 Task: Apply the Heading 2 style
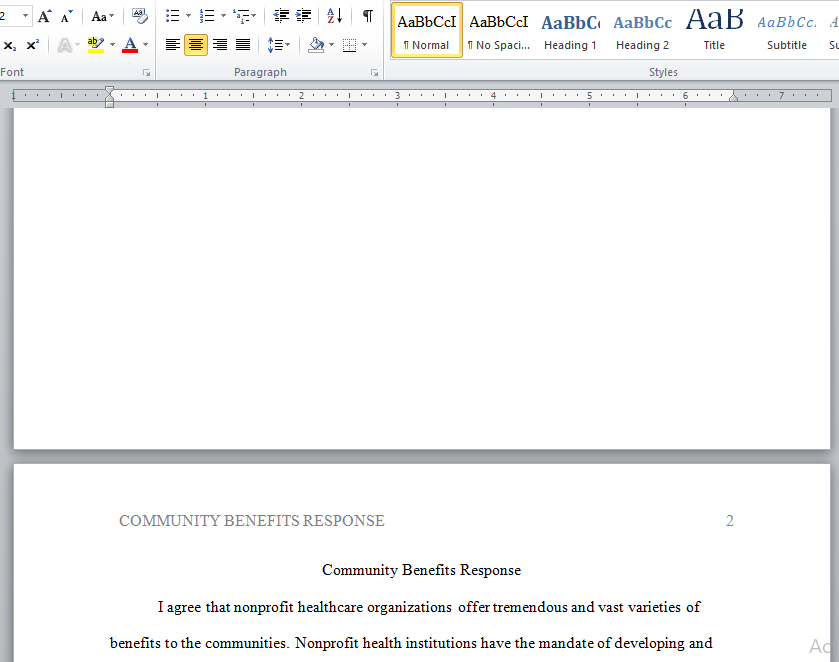pos(642,29)
